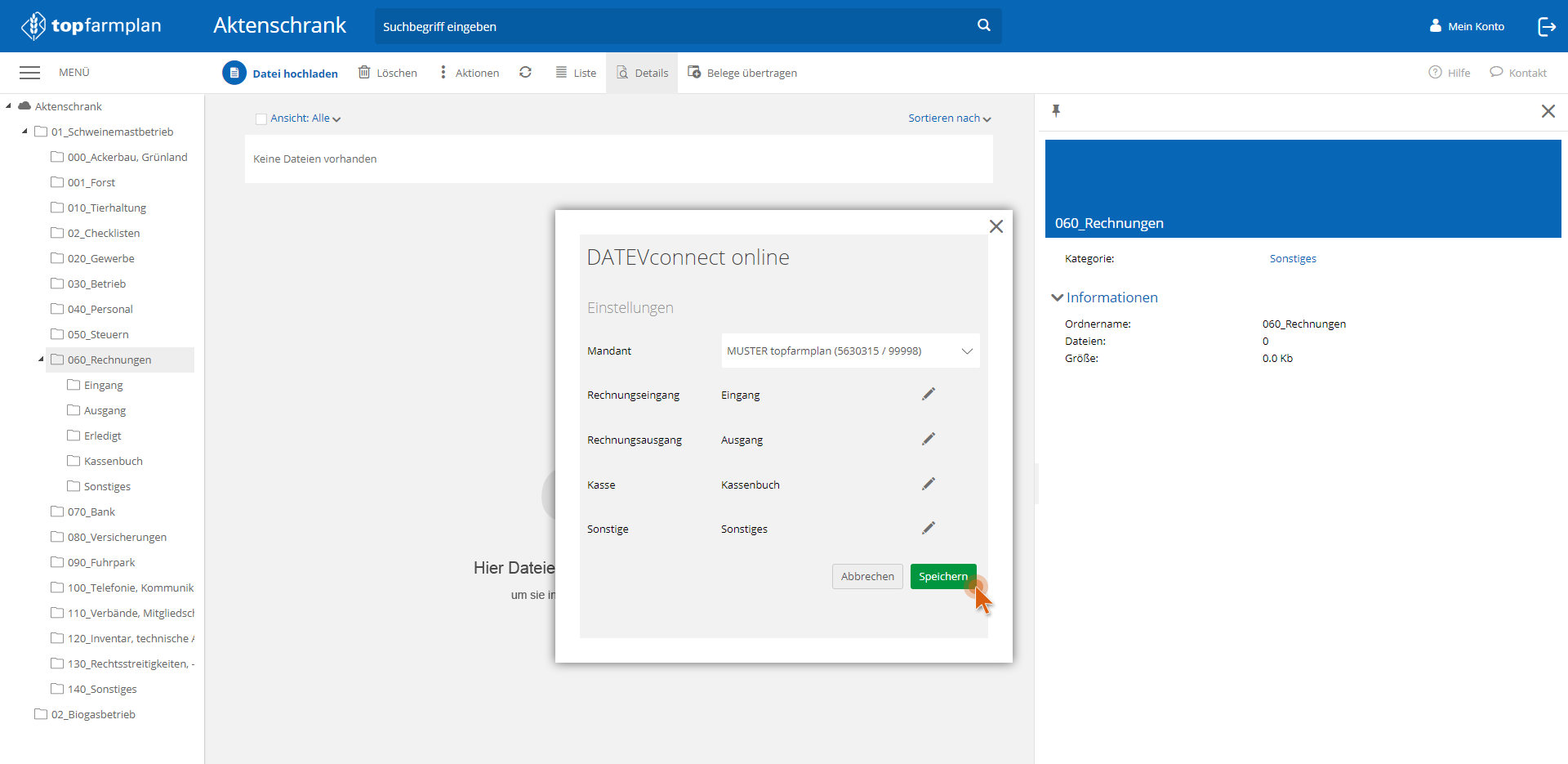Click the Speichern button

pyautogui.click(x=943, y=576)
